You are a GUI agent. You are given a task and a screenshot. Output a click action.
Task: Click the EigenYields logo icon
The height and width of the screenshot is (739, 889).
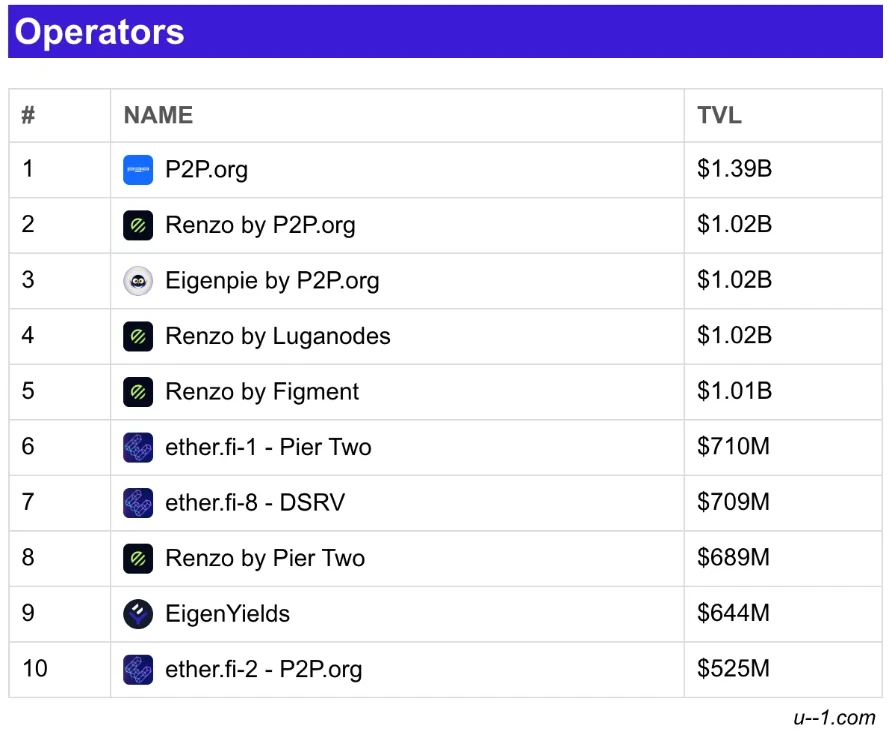tap(138, 614)
